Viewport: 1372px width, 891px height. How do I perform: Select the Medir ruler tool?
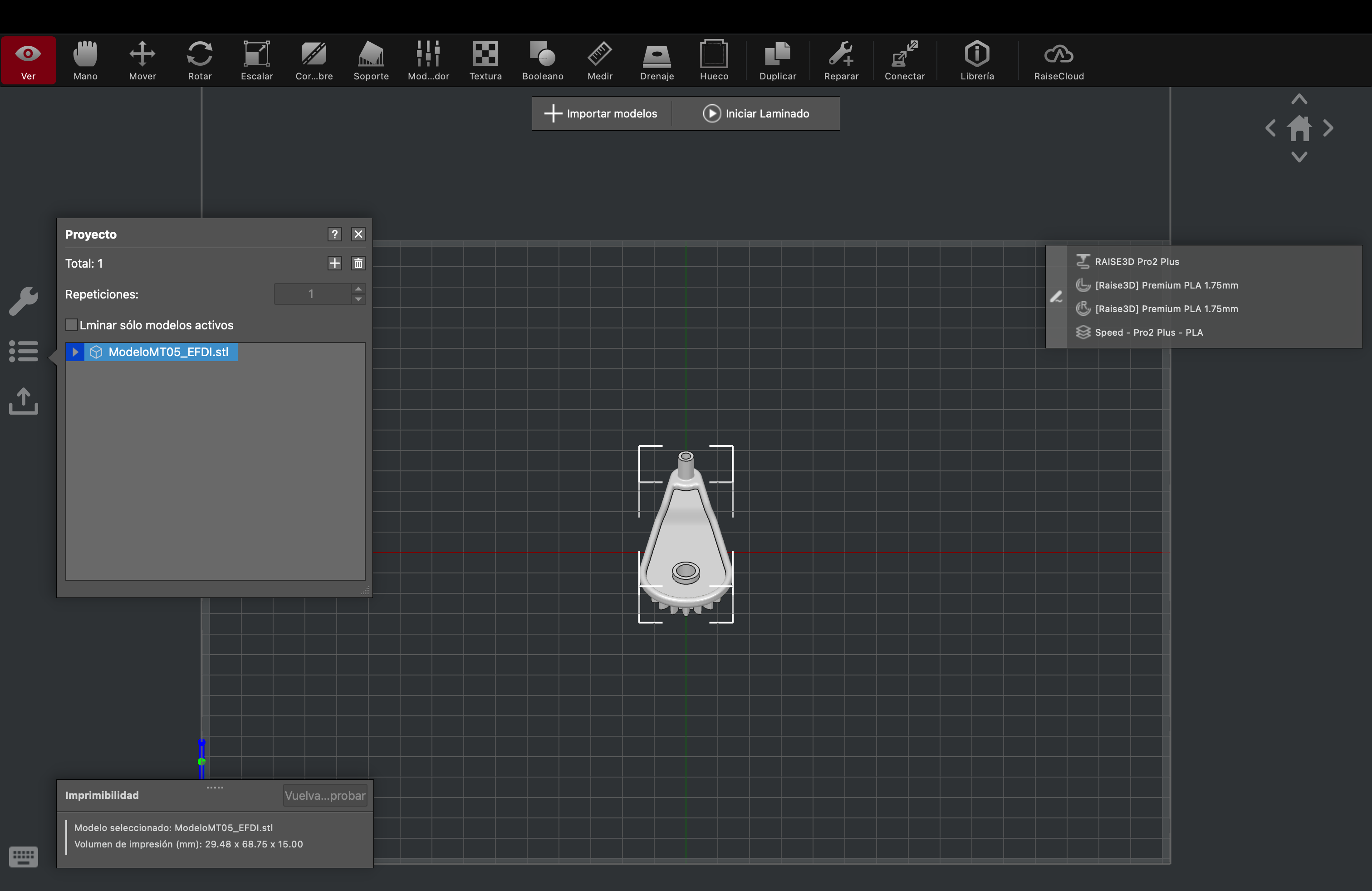pyautogui.click(x=599, y=60)
